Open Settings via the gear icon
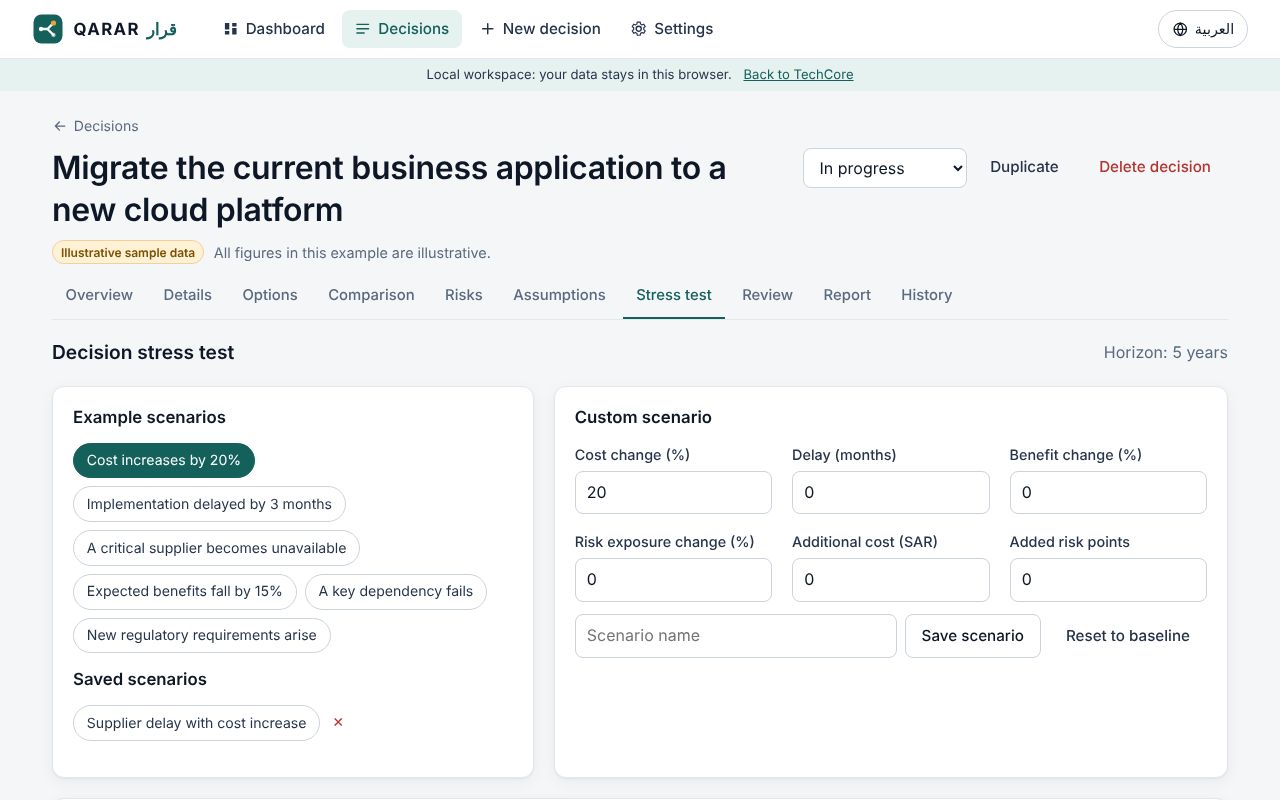This screenshot has width=1280, height=800. click(639, 29)
